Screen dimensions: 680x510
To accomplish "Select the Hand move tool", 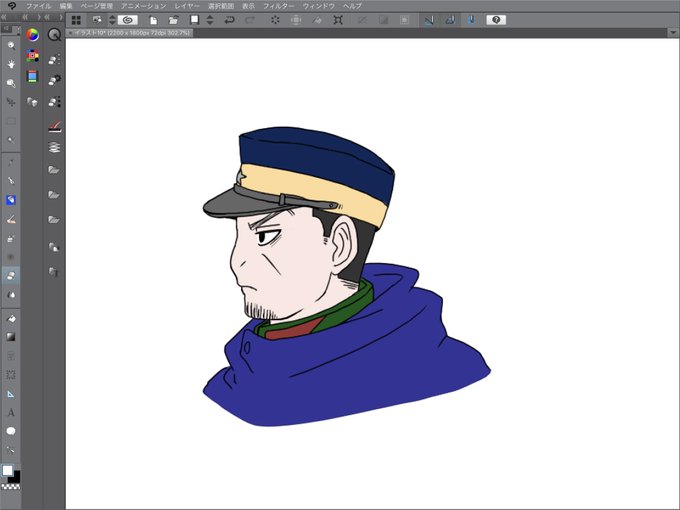I will tap(11, 64).
